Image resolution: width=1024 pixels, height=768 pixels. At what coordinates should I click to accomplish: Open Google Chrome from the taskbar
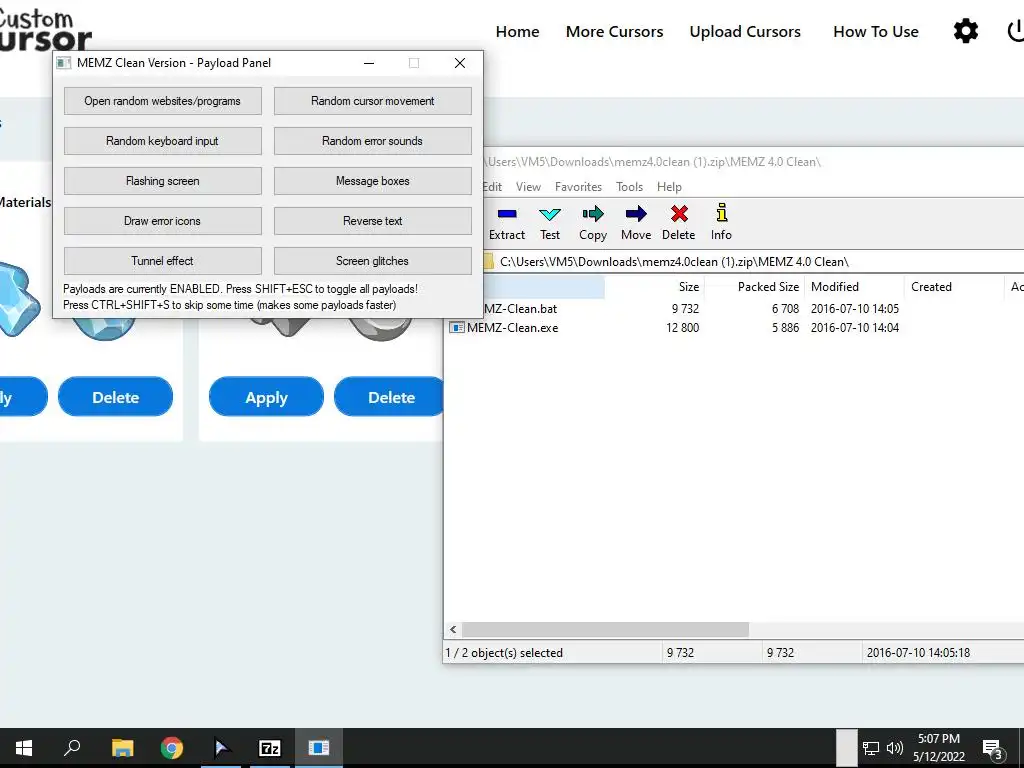pos(172,748)
